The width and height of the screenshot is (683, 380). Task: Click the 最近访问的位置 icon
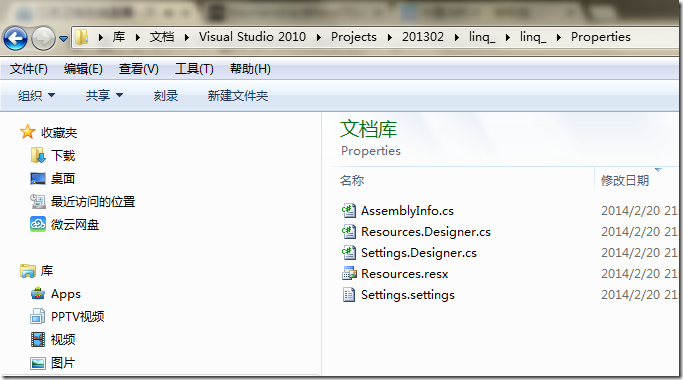click(38, 201)
